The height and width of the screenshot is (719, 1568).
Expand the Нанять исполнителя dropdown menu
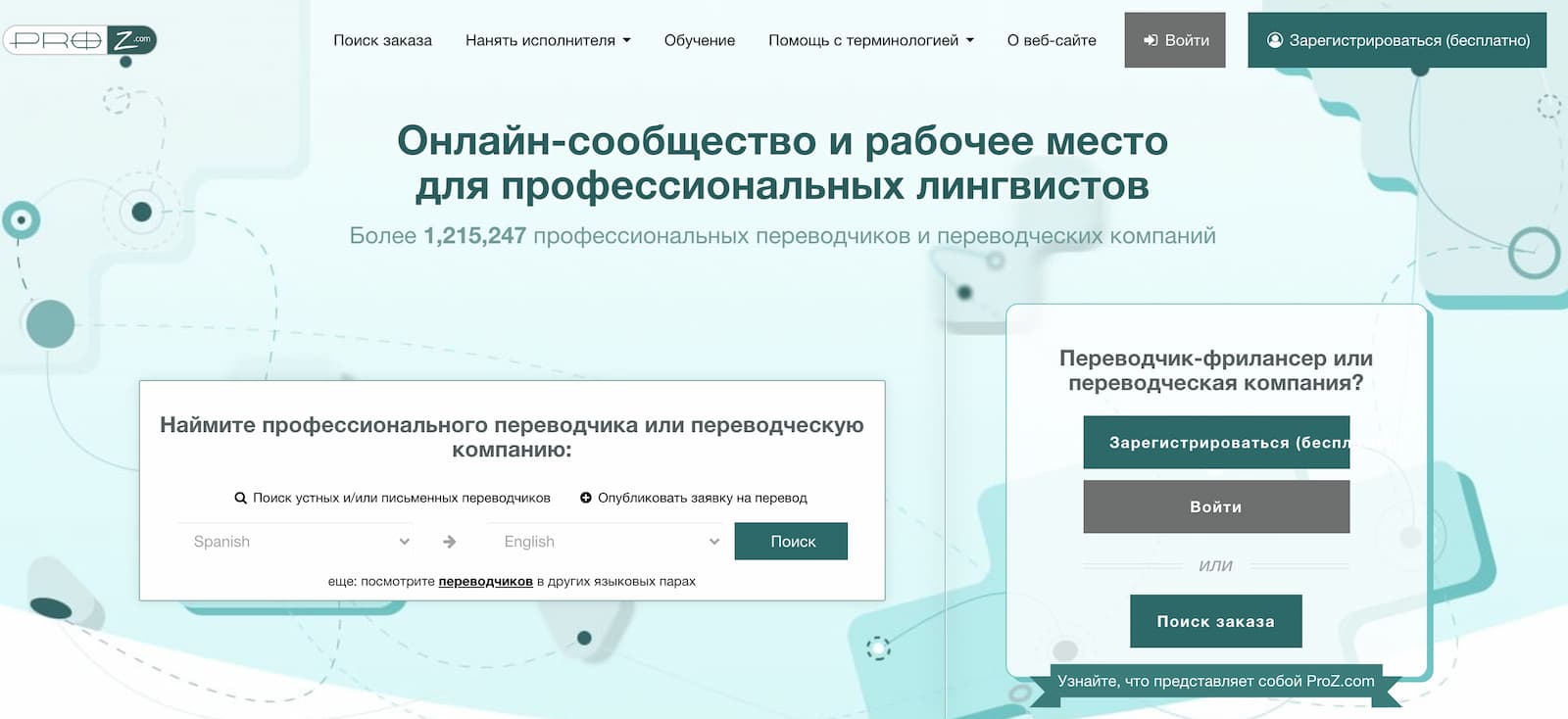(x=548, y=40)
